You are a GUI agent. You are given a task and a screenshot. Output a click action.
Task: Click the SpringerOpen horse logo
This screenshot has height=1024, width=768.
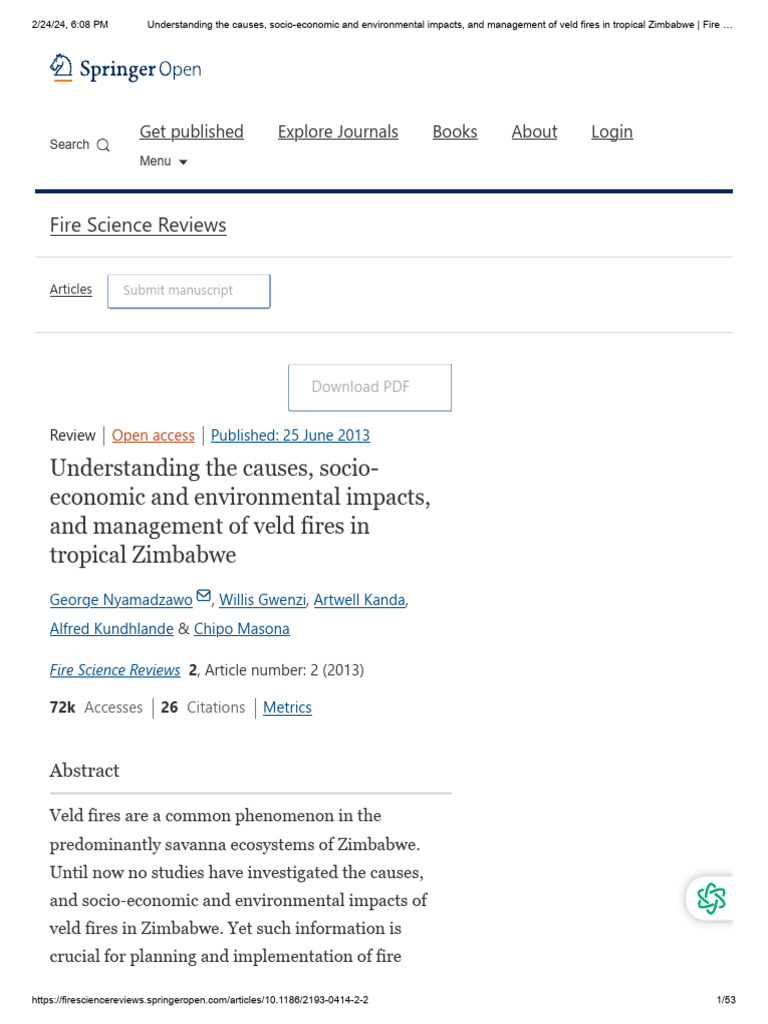[61, 68]
